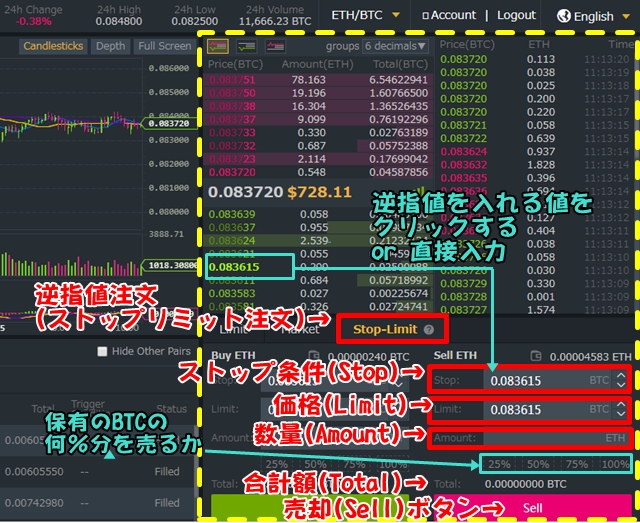
Task: Decrease the sell Stop price with down arrow
Action: (x=621, y=385)
